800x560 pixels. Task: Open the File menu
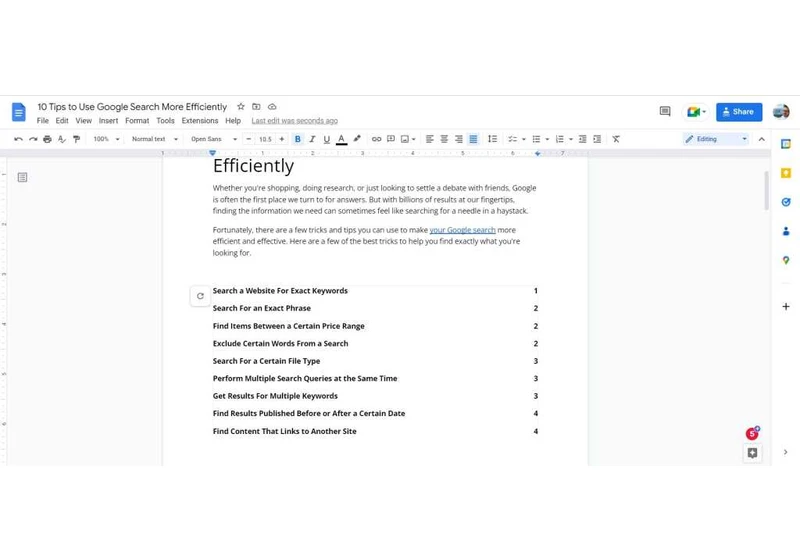coord(43,121)
